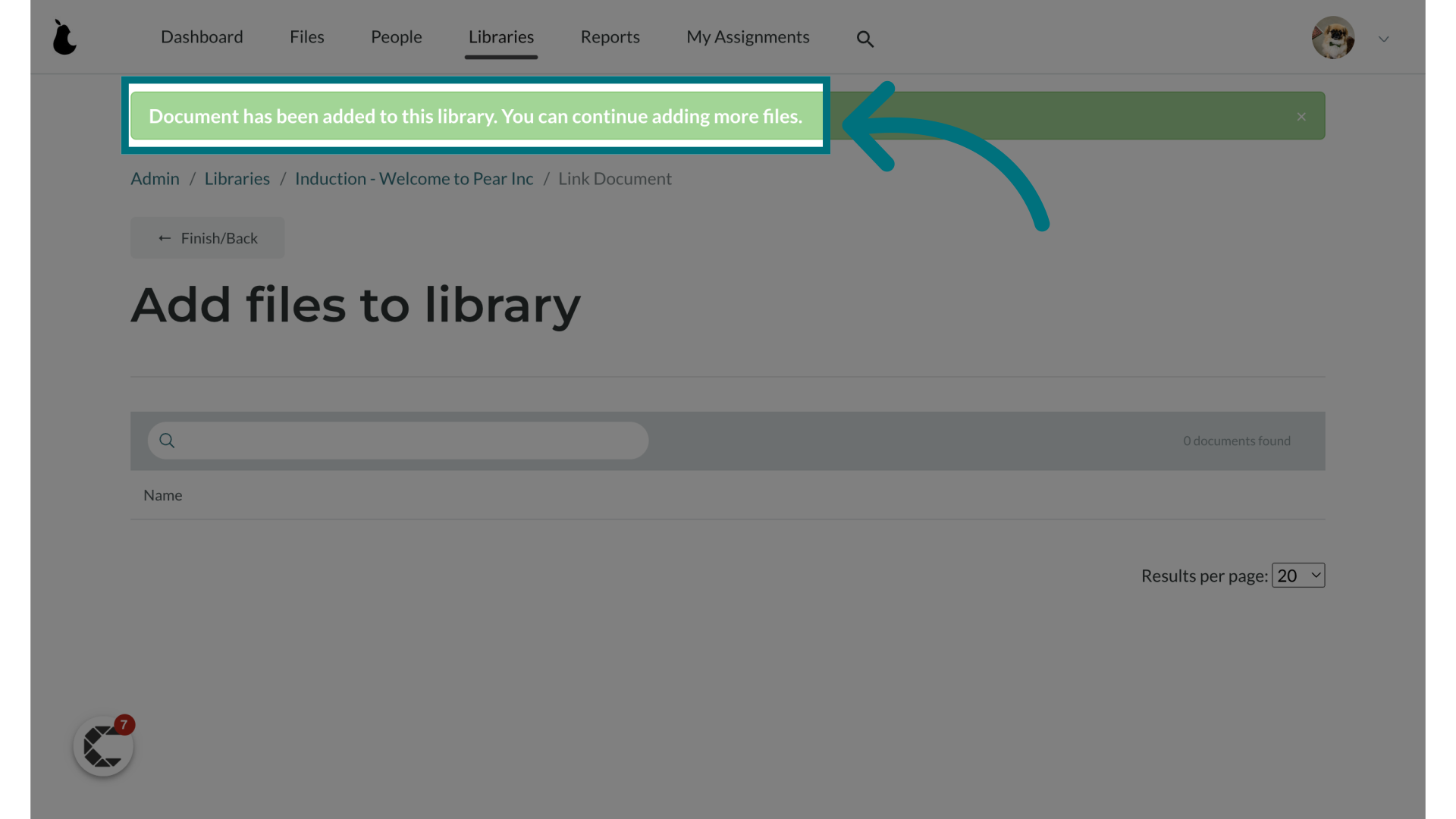
Task: Follow the Admin breadcrumb link
Action: point(155,178)
